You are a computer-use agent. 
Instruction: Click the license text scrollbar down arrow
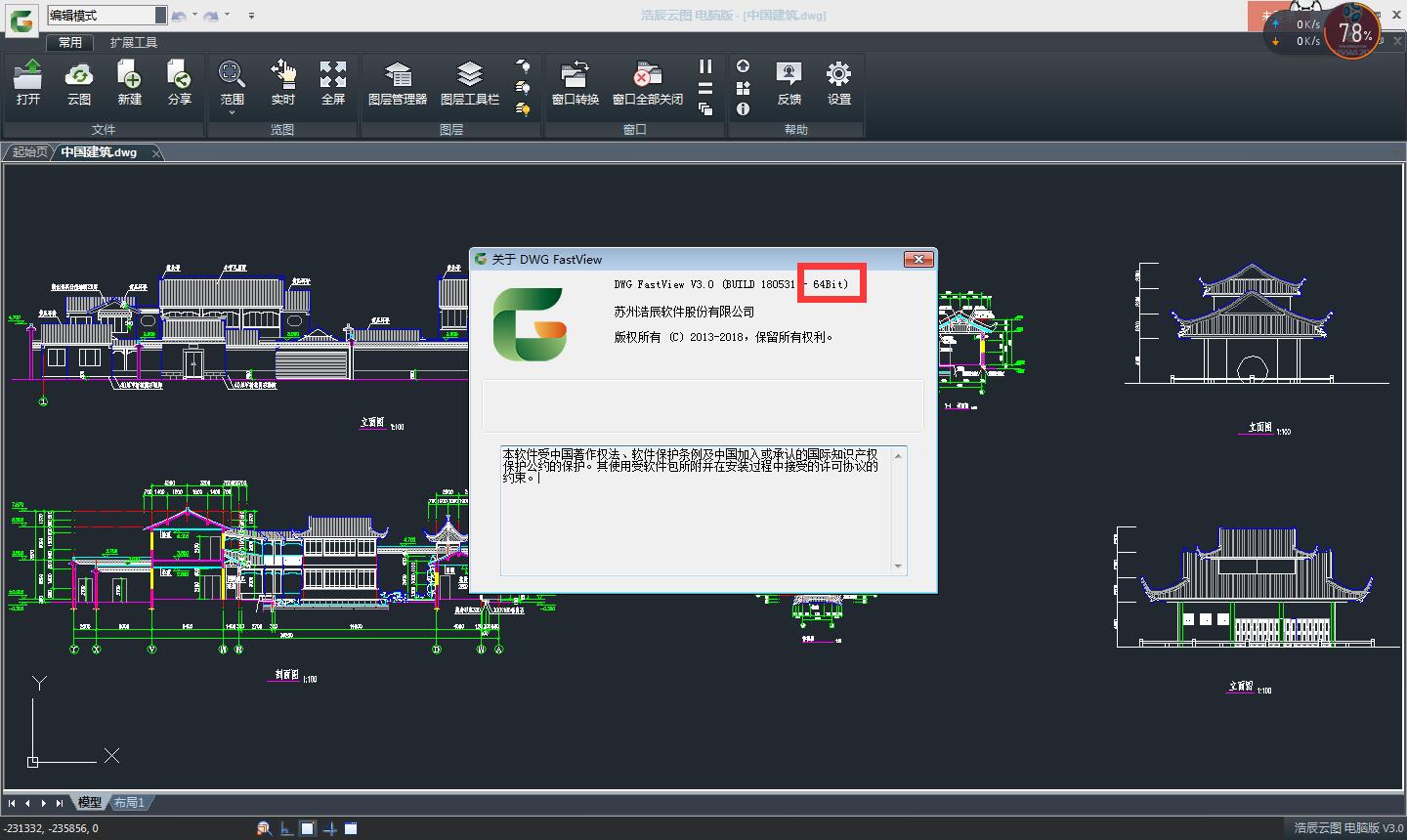[x=898, y=567]
